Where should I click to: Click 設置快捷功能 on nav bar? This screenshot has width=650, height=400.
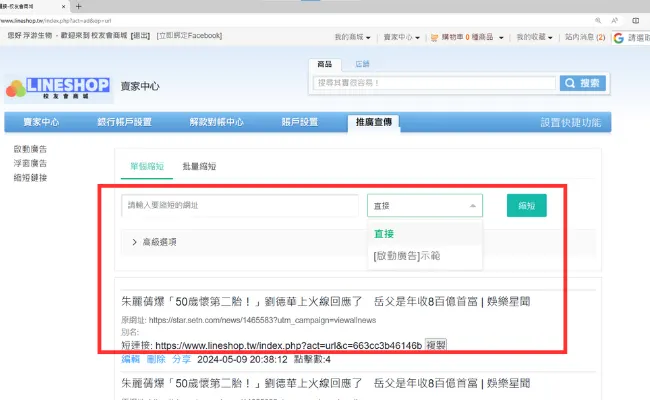(x=570, y=123)
